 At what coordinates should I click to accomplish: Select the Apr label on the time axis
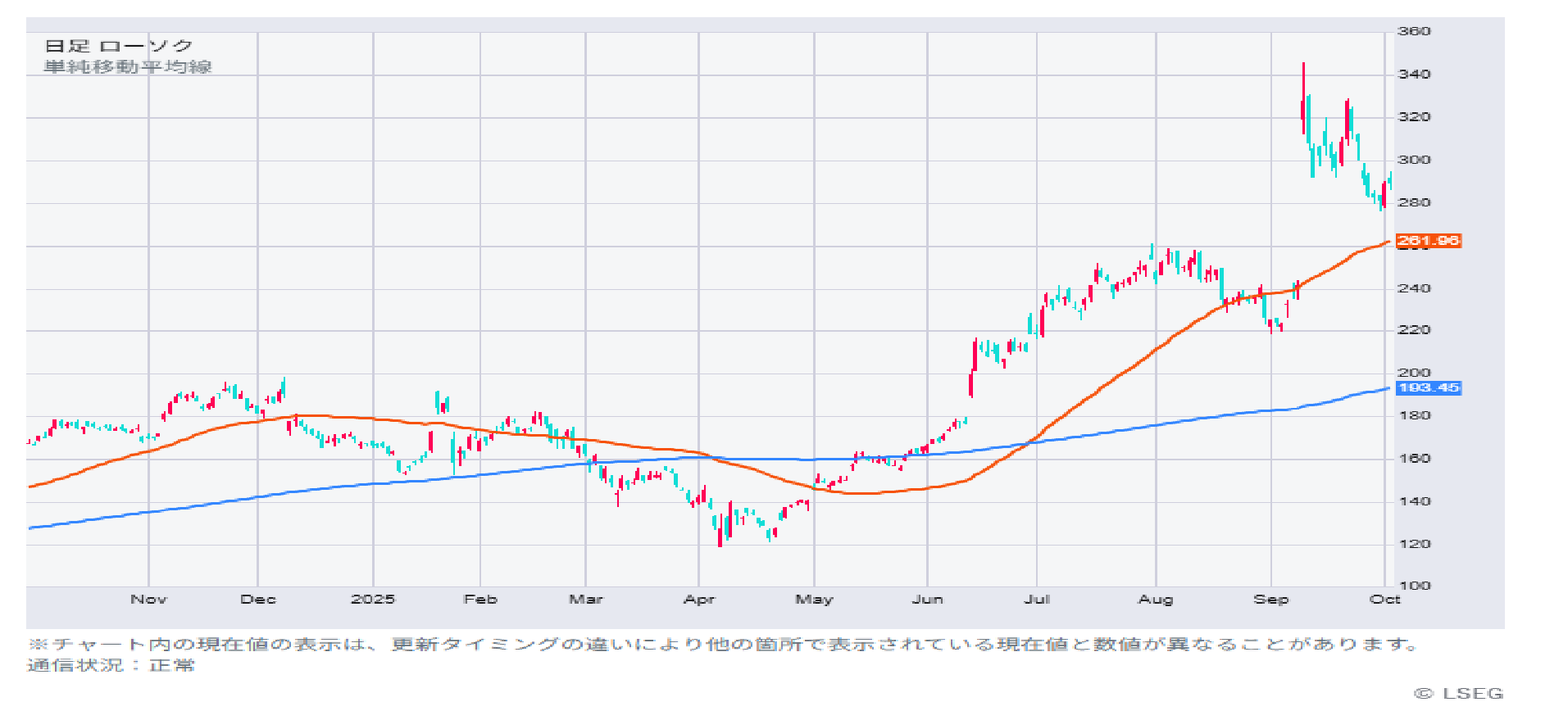tap(699, 600)
